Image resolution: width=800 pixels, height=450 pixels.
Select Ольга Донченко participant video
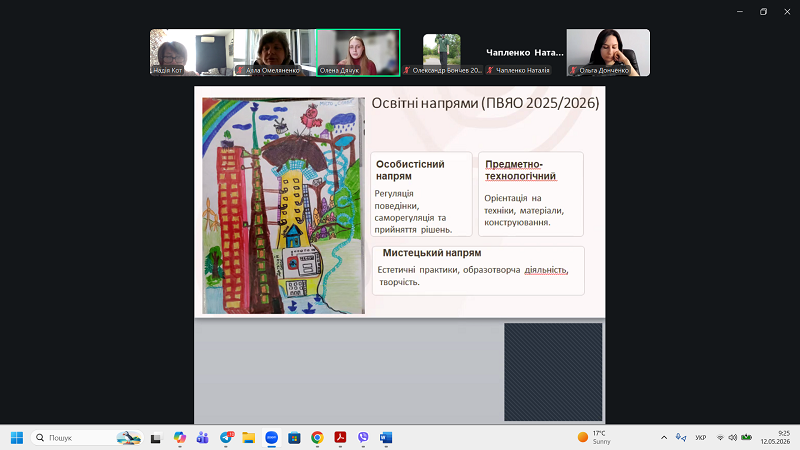point(608,53)
